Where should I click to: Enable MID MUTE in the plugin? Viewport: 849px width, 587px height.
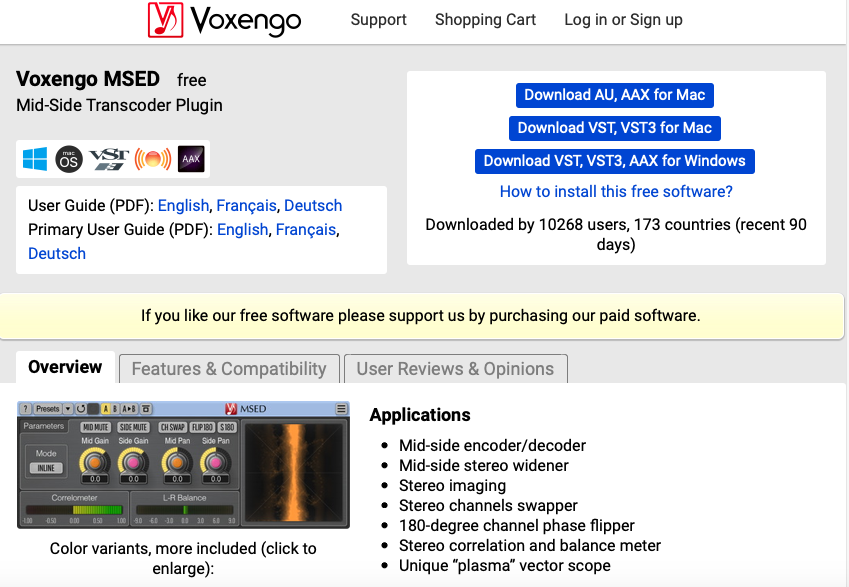tap(95, 426)
